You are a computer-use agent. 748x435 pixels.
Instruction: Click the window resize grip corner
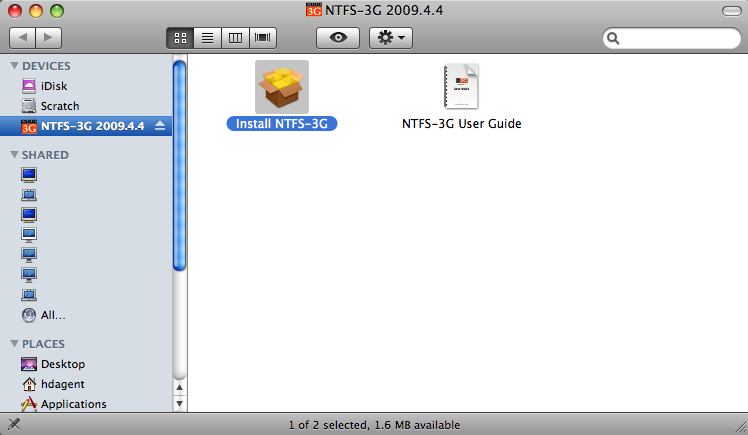point(741,427)
